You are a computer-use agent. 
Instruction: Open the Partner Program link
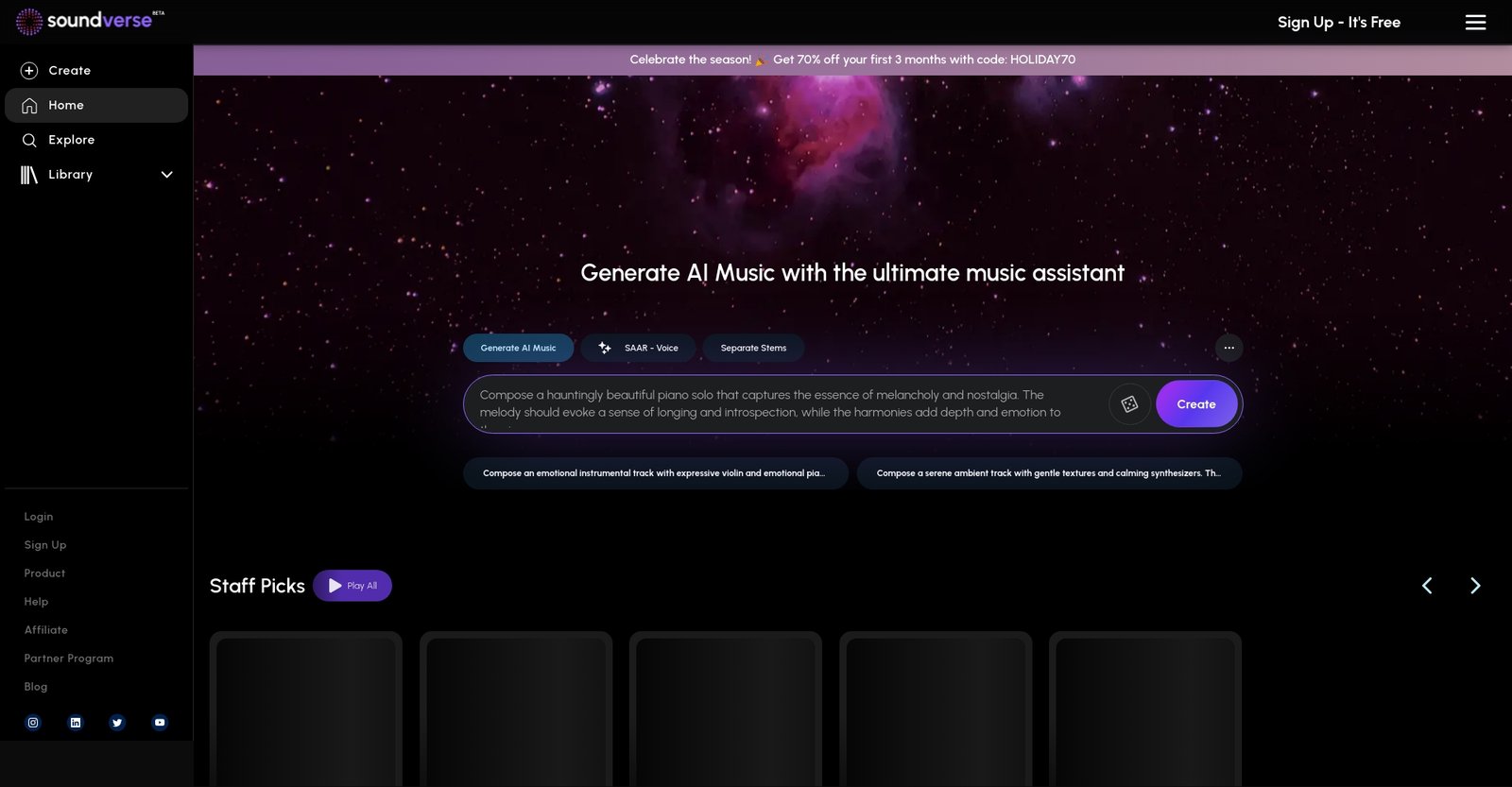pos(69,659)
